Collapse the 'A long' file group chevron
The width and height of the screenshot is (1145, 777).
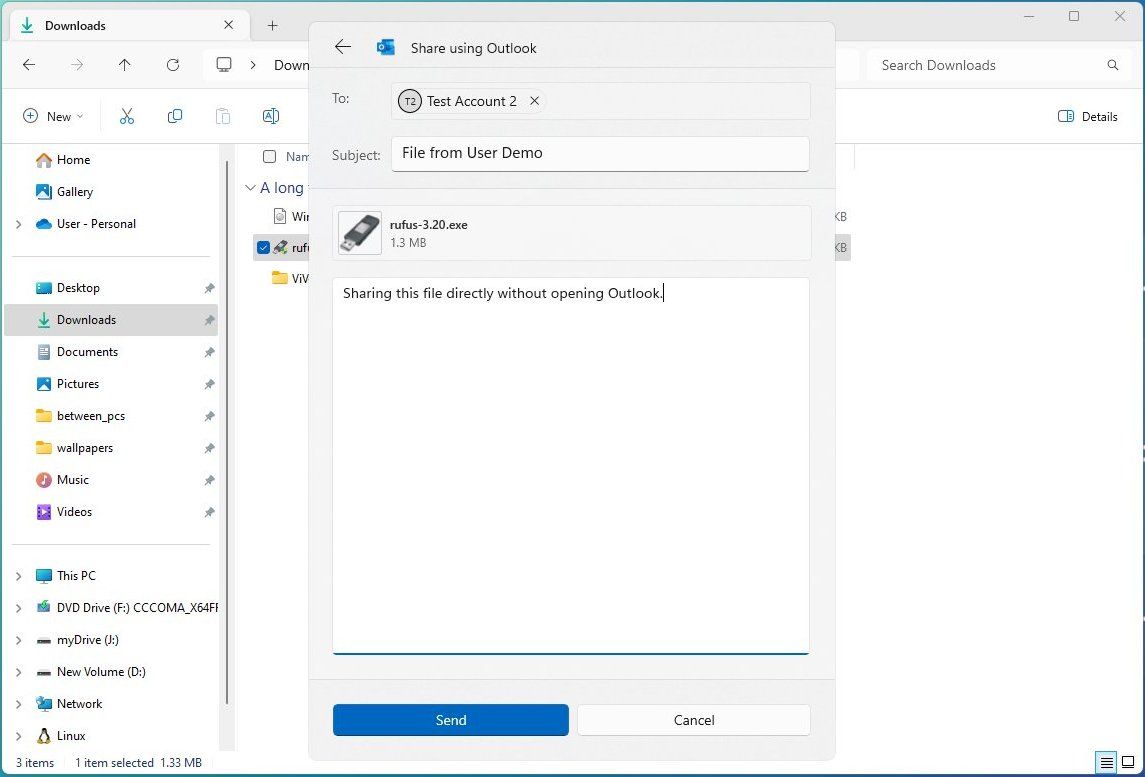tap(249, 187)
